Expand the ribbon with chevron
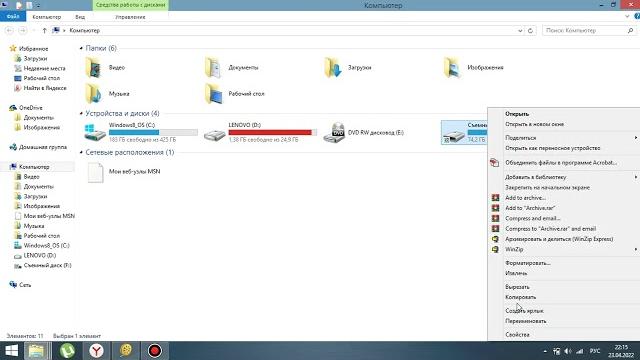The height and width of the screenshot is (360, 640). [x=627, y=16]
